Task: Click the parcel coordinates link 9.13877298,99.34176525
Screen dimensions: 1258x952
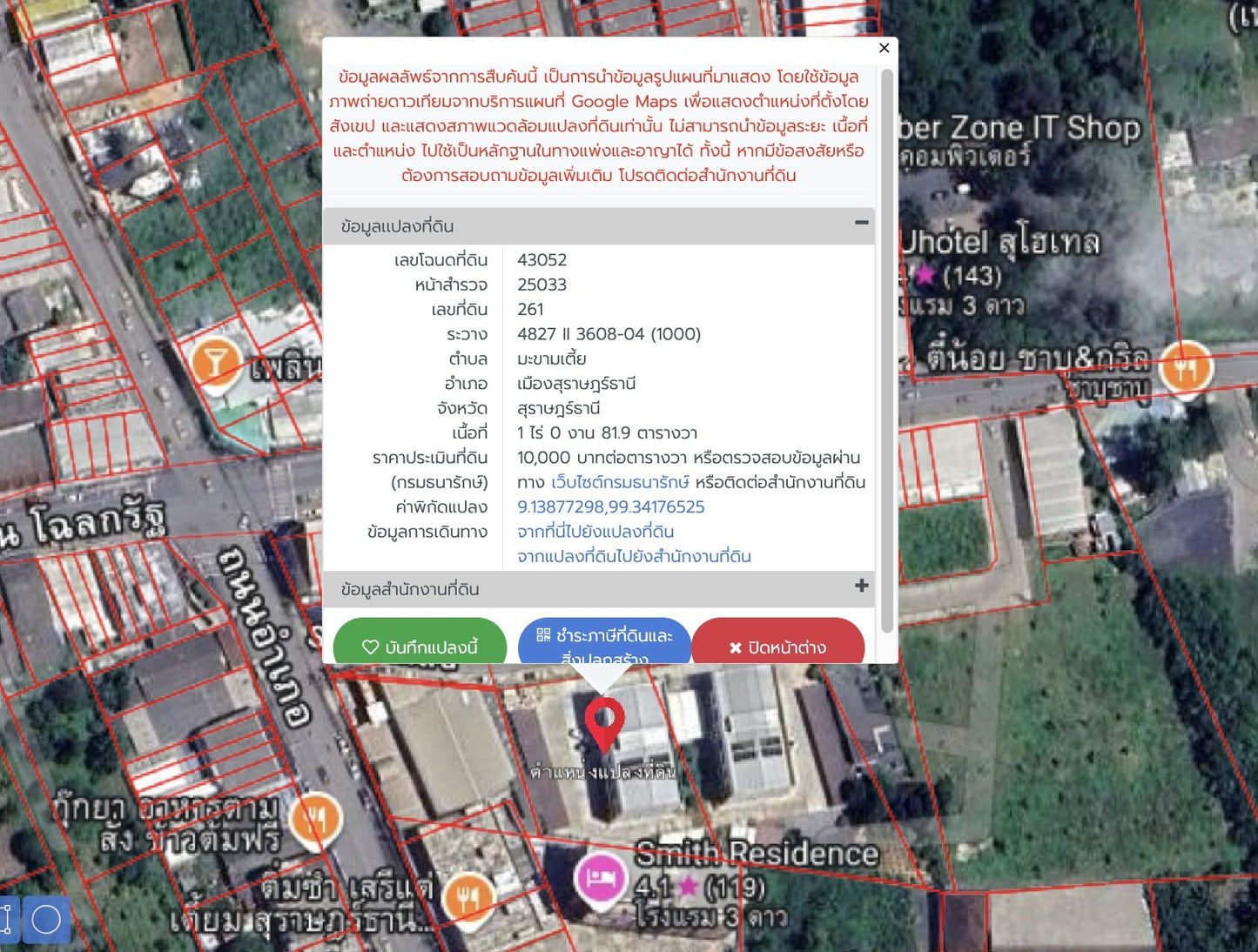Action: (610, 506)
